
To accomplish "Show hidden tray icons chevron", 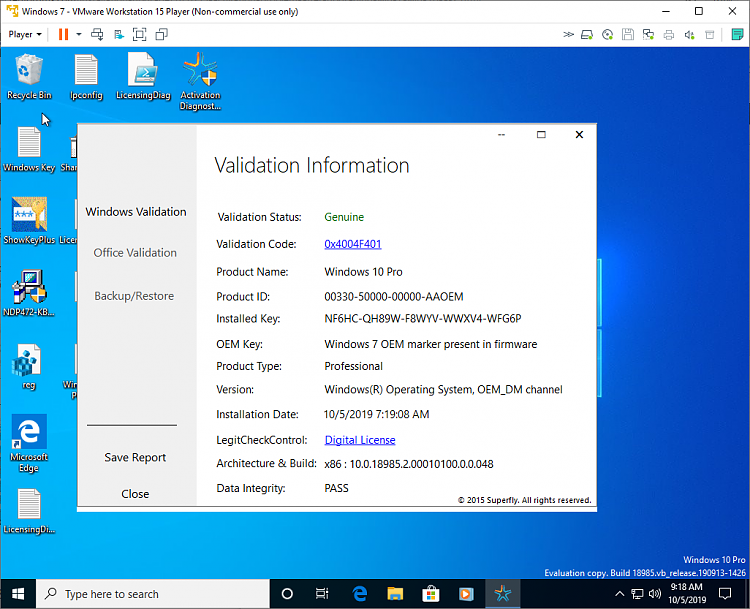I will 619,594.
